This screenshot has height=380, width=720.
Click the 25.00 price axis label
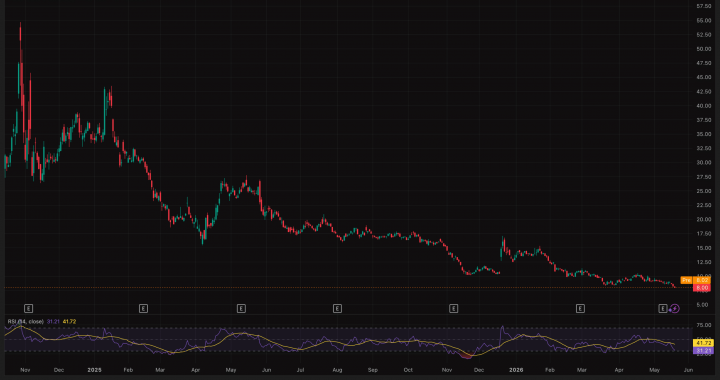click(x=704, y=191)
